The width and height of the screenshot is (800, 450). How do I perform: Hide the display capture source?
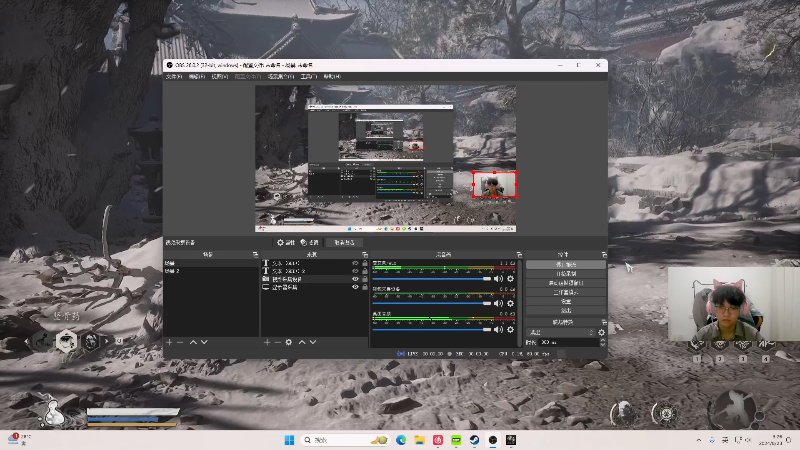pyautogui.click(x=356, y=287)
